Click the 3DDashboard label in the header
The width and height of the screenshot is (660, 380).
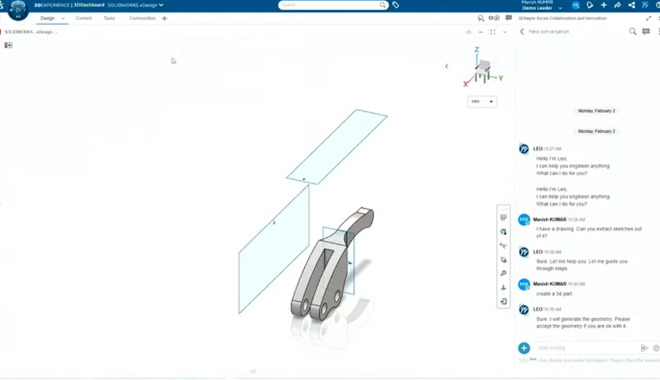89,5
